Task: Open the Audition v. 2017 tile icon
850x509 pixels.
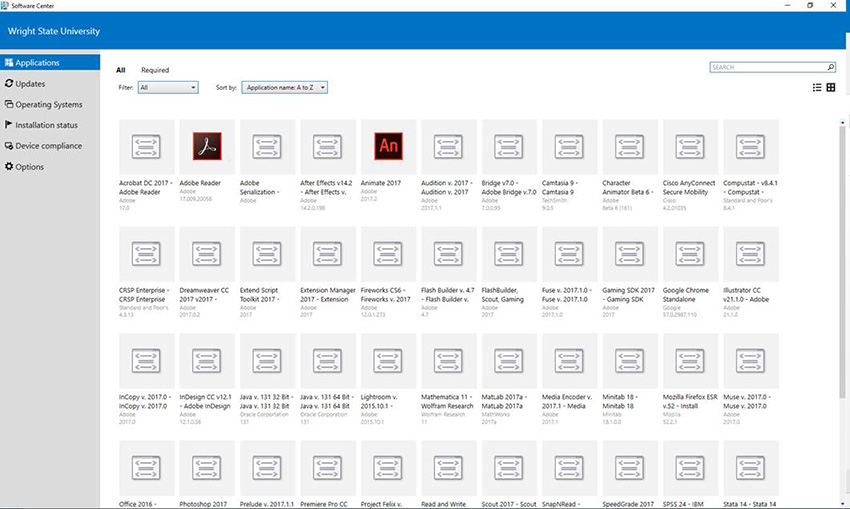Action: (x=448, y=147)
